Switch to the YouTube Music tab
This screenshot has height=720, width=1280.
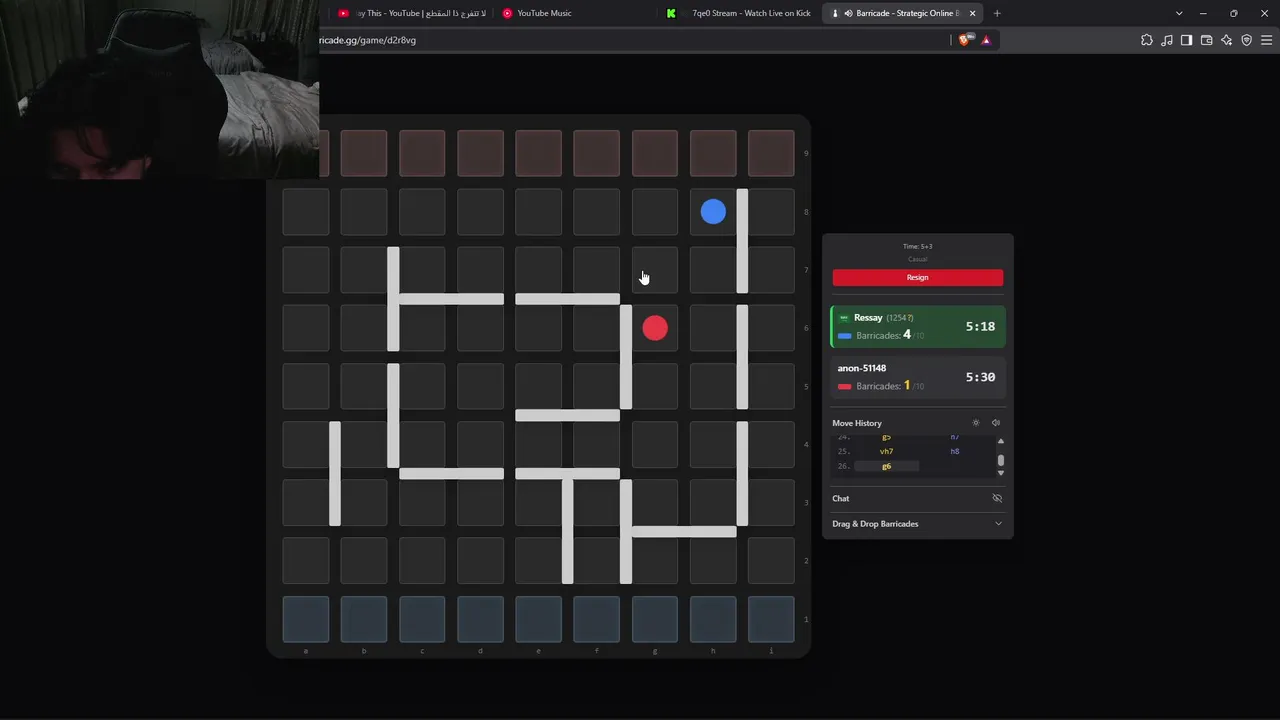(575, 13)
